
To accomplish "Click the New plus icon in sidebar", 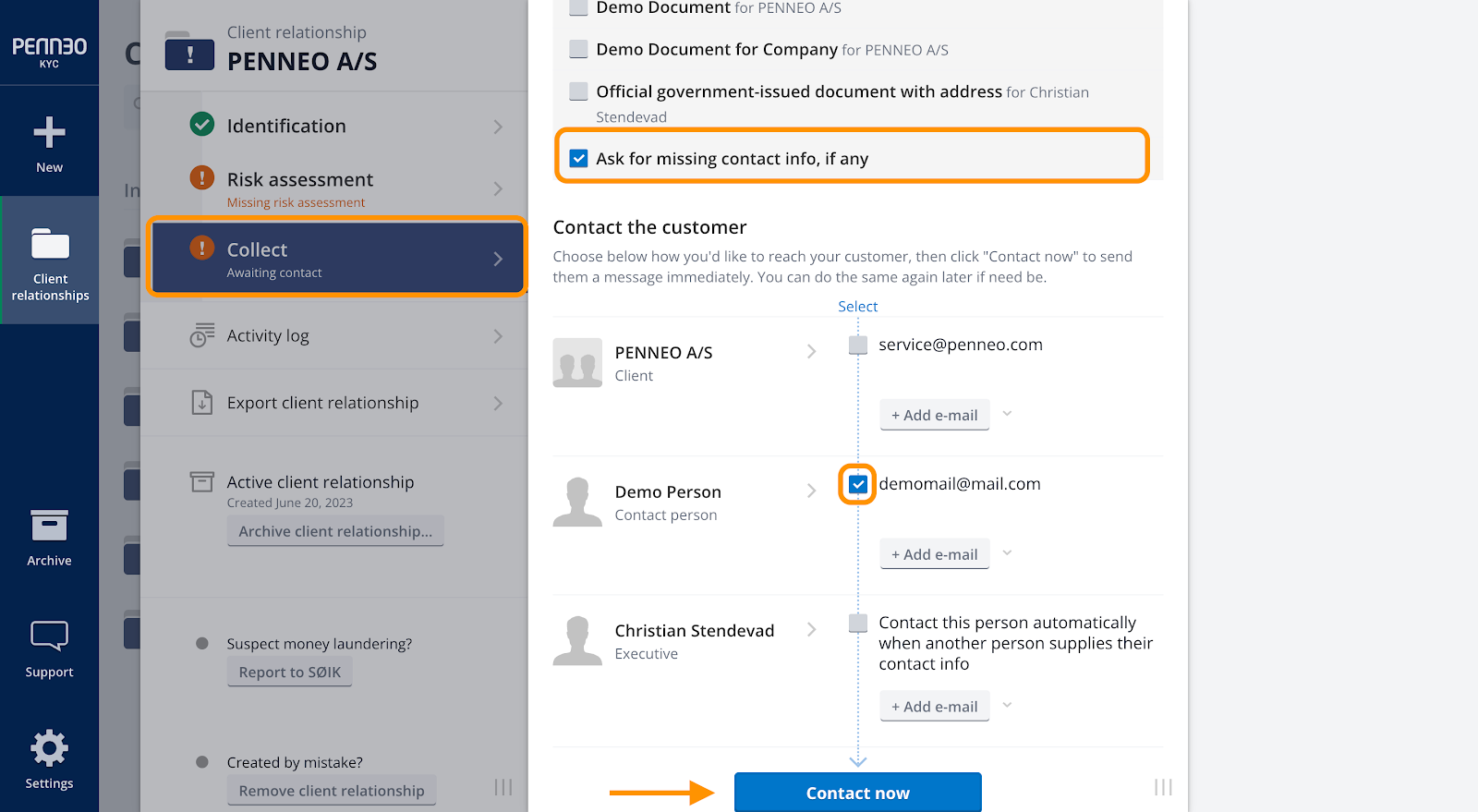I will [49, 133].
